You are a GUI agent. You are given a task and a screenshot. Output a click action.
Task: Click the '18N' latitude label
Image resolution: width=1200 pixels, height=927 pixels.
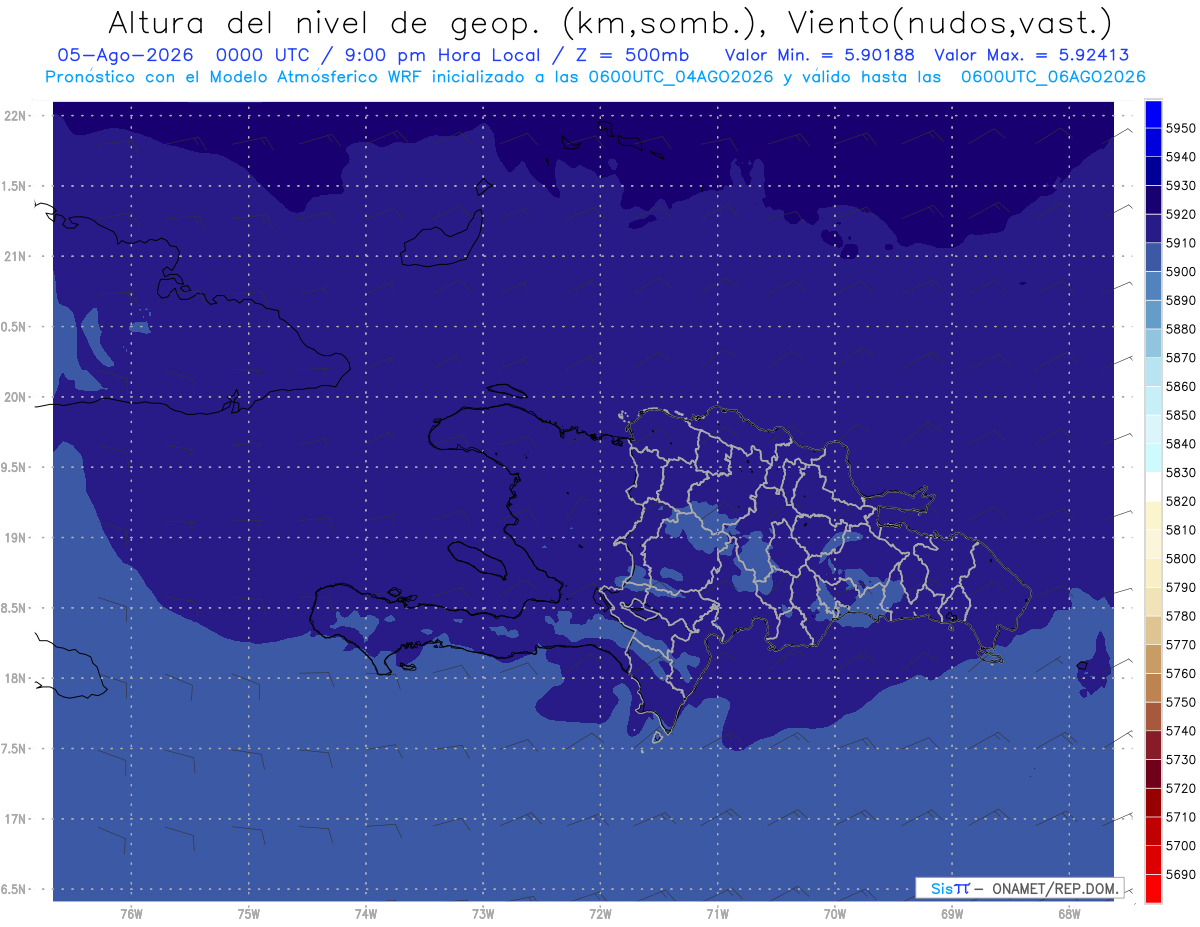[14, 678]
